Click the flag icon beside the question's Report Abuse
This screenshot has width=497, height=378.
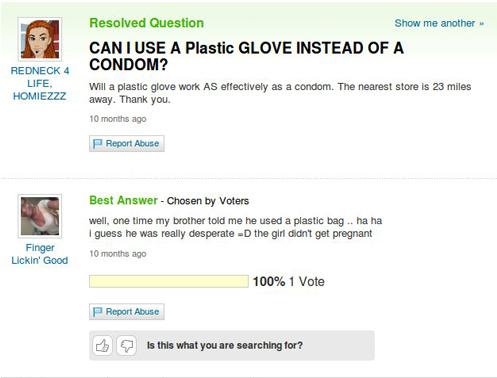[97, 144]
